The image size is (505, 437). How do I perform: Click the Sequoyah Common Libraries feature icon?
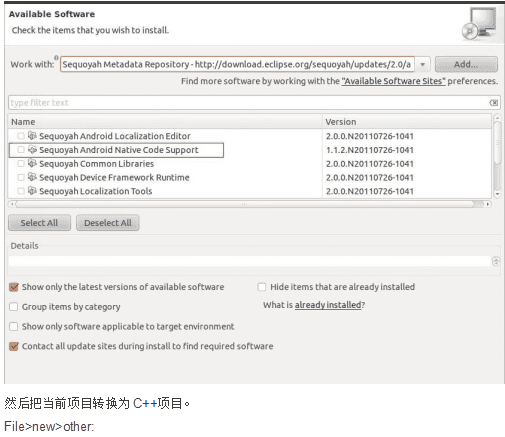click(32, 163)
